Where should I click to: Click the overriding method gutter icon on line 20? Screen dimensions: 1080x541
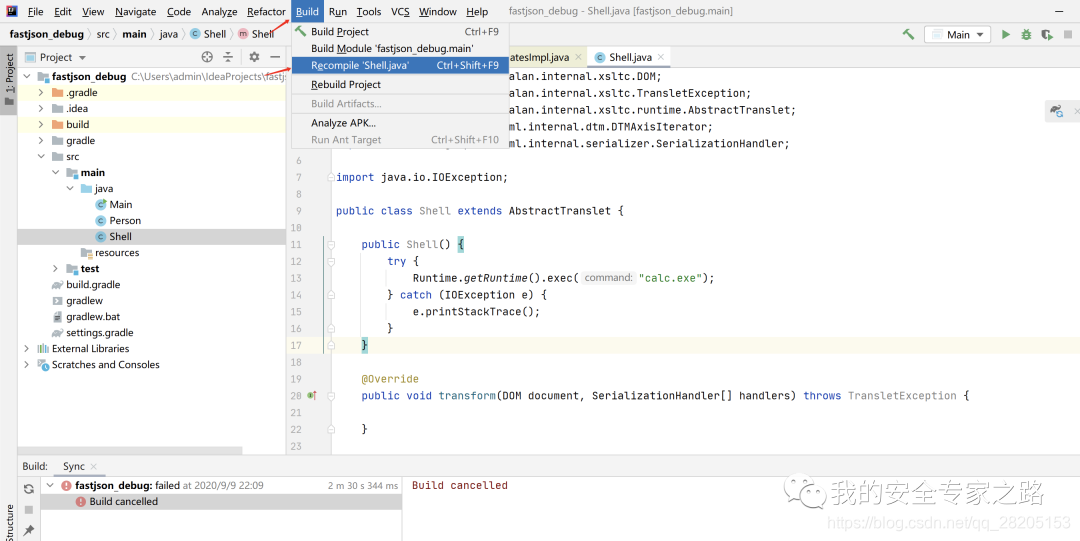tap(312, 396)
